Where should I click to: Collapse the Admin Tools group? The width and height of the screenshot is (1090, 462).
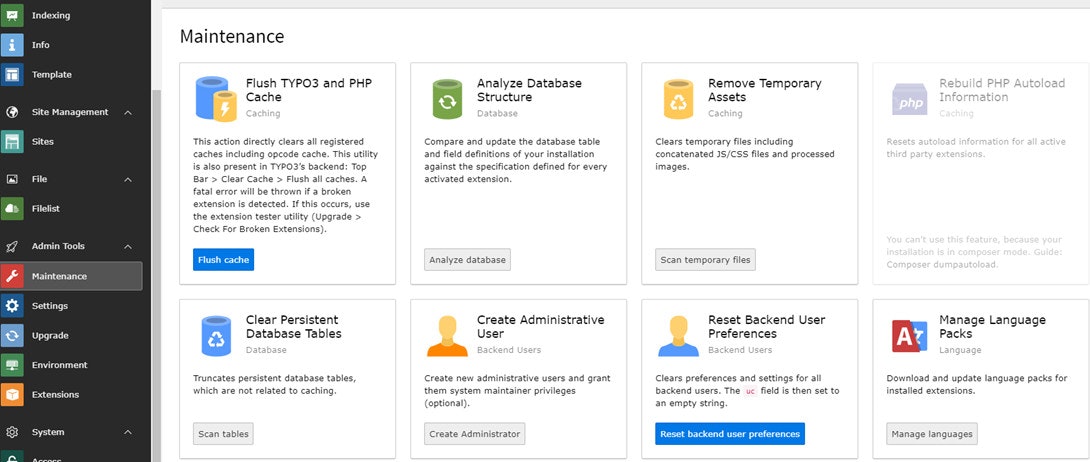coord(128,246)
